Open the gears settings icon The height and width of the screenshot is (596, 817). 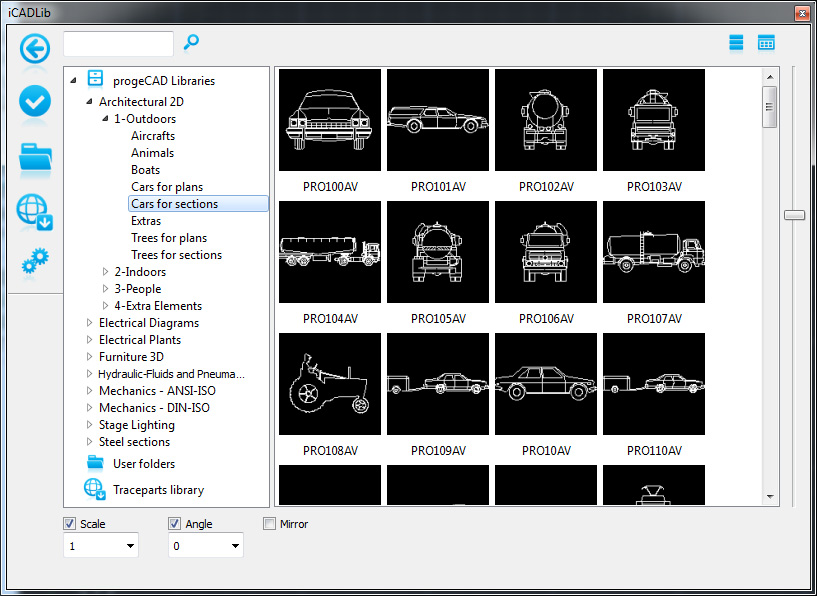point(35,262)
